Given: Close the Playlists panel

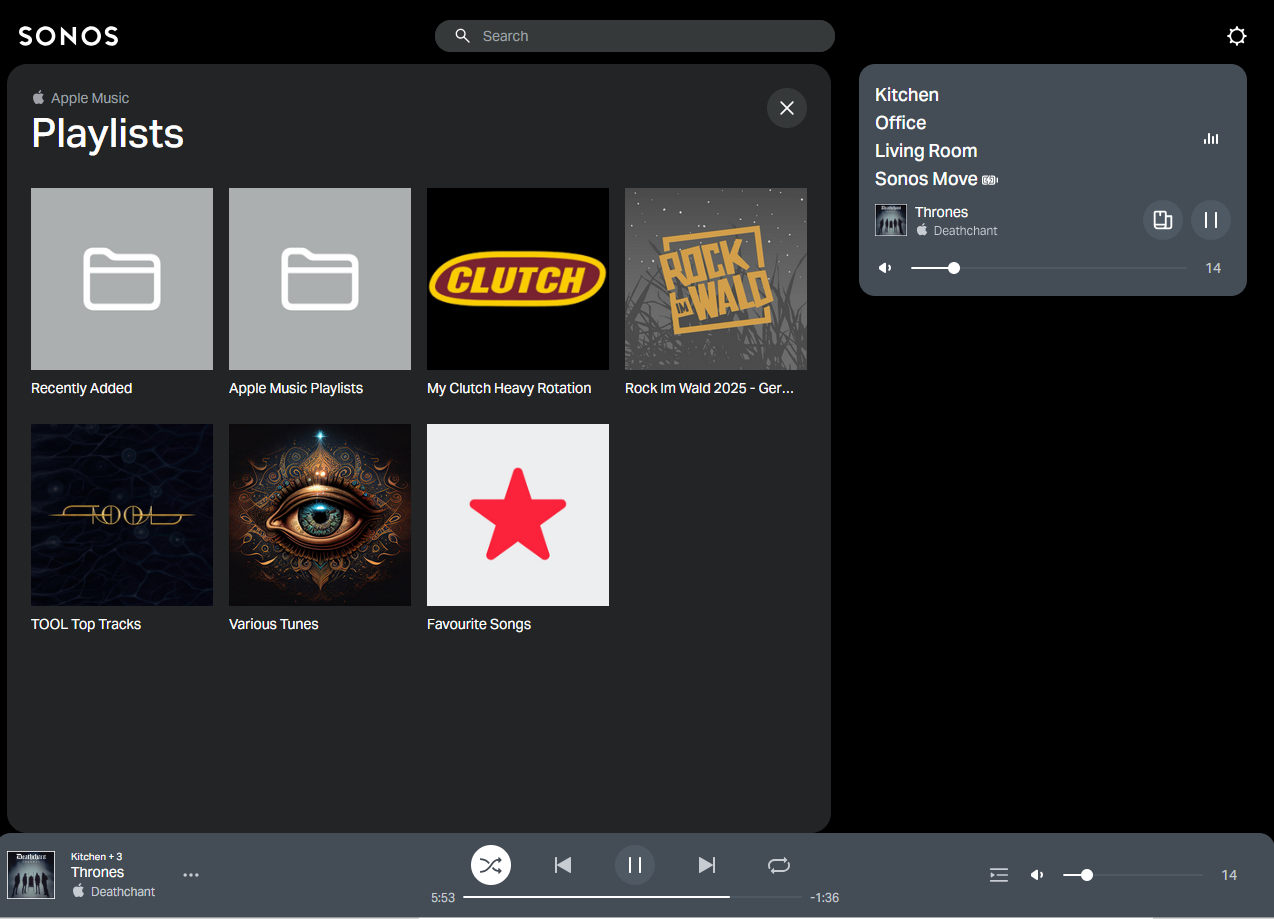Looking at the screenshot, I should coord(787,108).
